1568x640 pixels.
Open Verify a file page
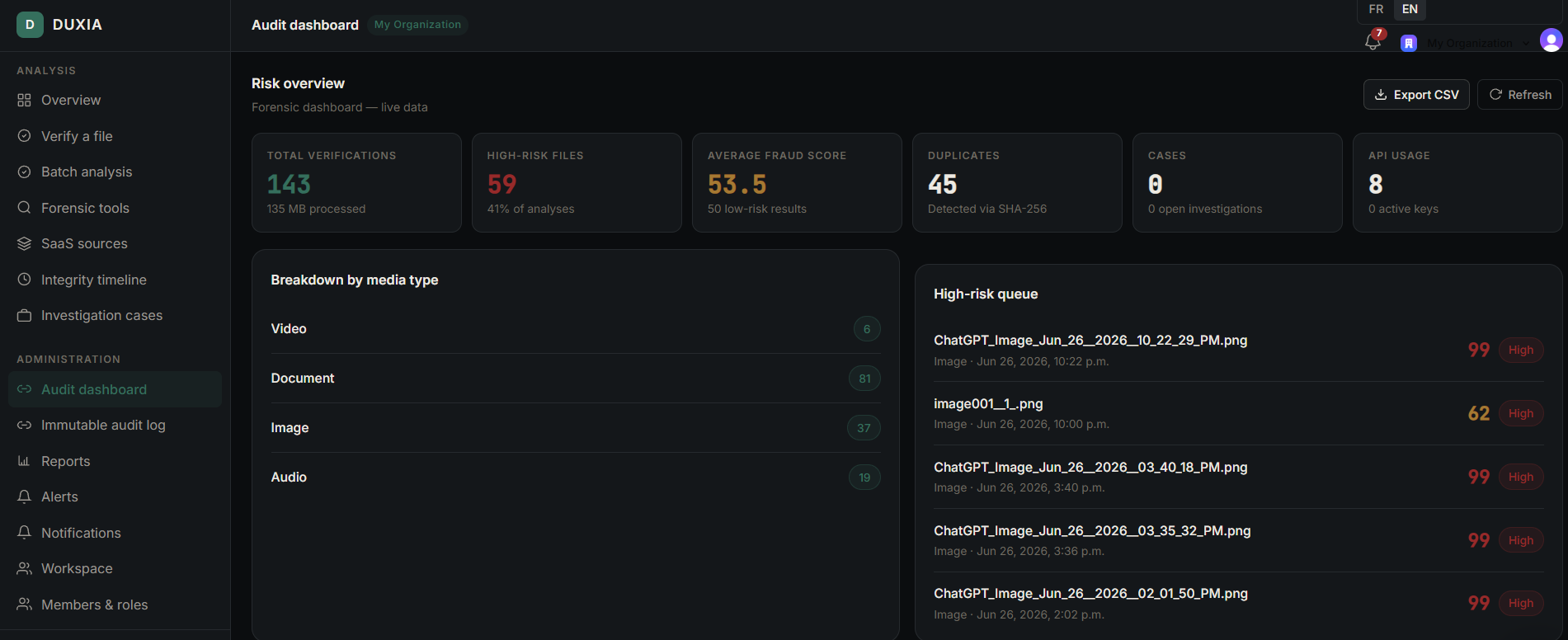115,136
